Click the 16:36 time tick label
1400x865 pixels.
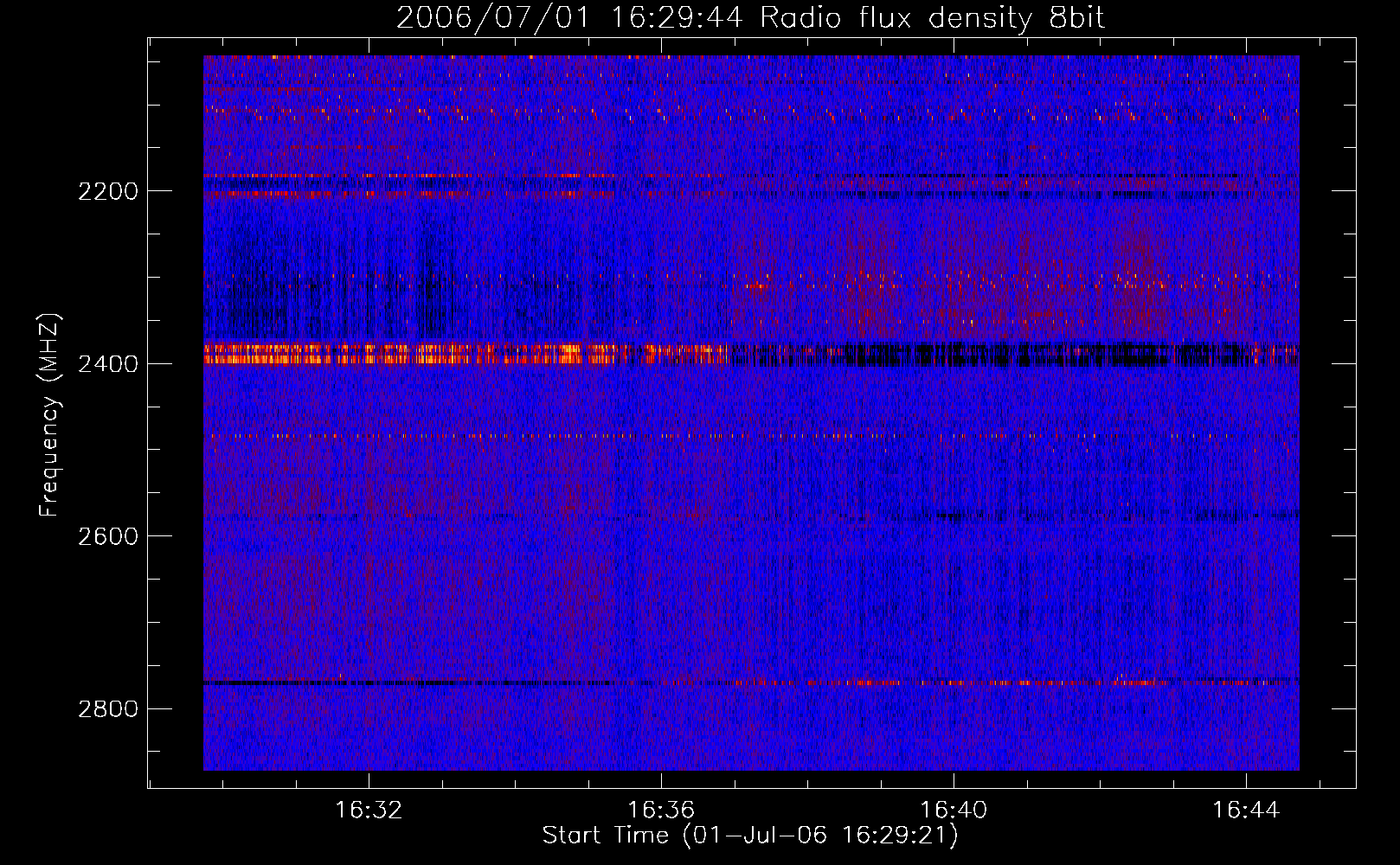pos(661,811)
